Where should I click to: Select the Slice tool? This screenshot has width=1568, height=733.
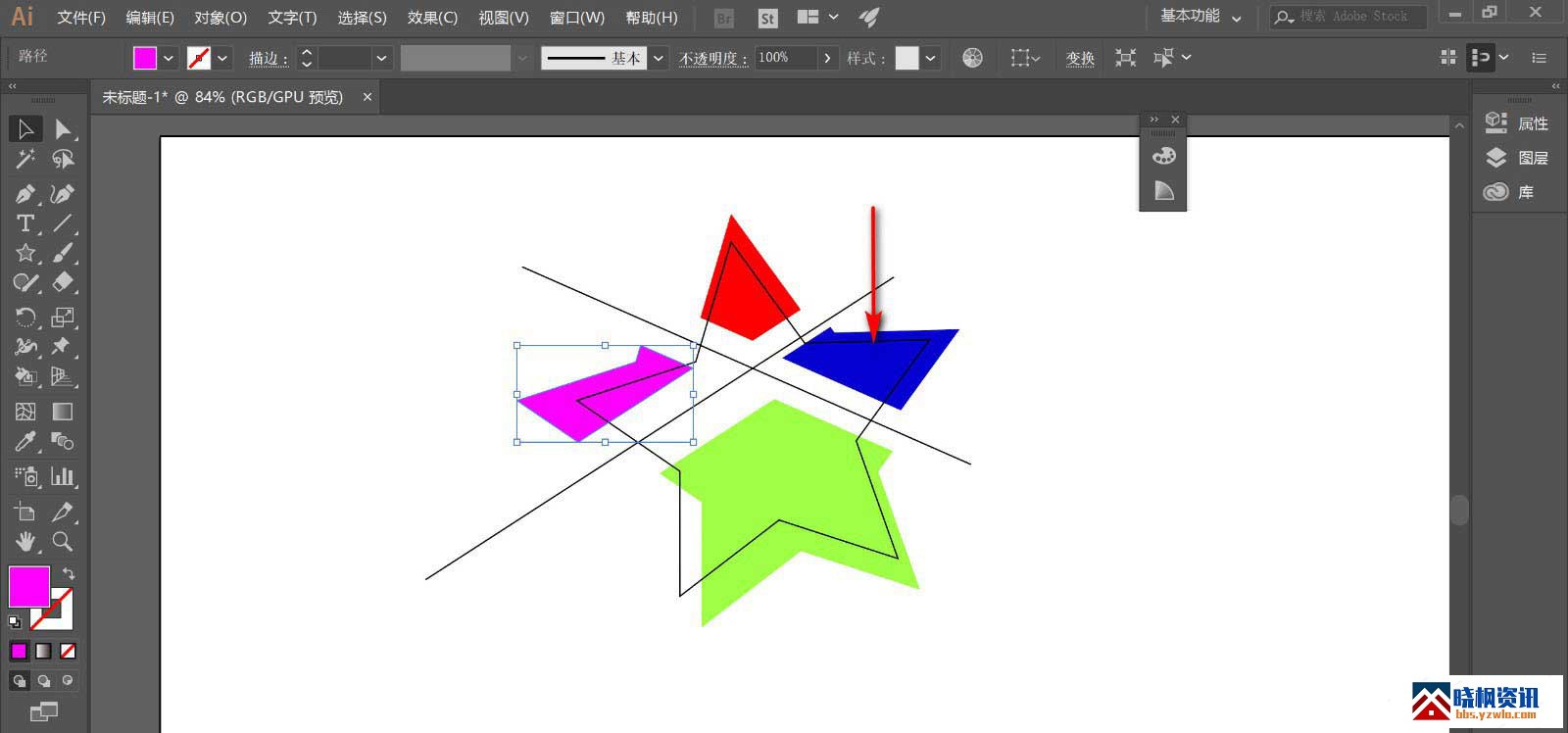coord(63,512)
